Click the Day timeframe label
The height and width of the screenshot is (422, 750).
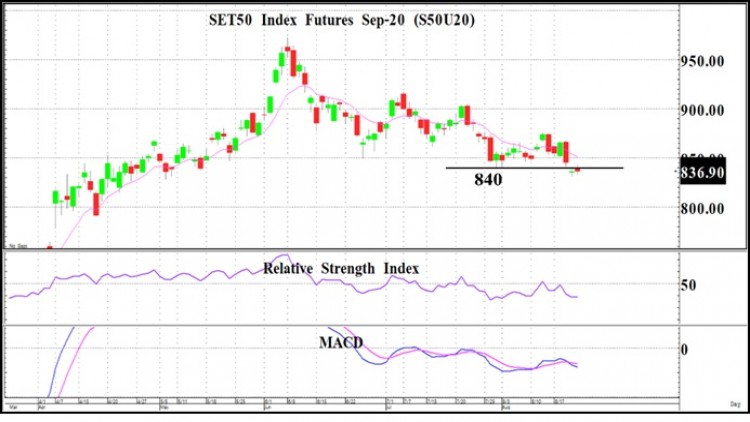(x=735, y=404)
